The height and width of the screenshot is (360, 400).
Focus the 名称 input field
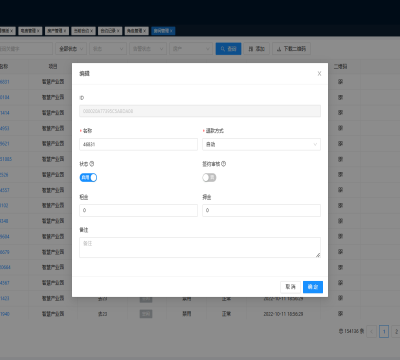point(138,144)
